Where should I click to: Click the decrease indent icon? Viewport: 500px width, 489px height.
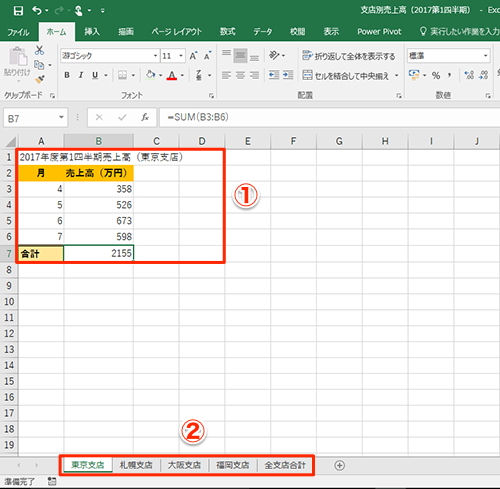pyautogui.click(x=274, y=75)
